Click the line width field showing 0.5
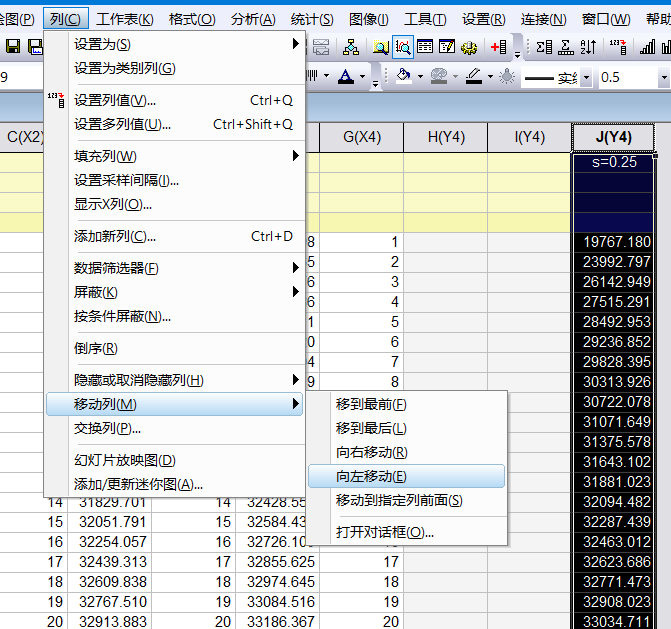 point(628,77)
